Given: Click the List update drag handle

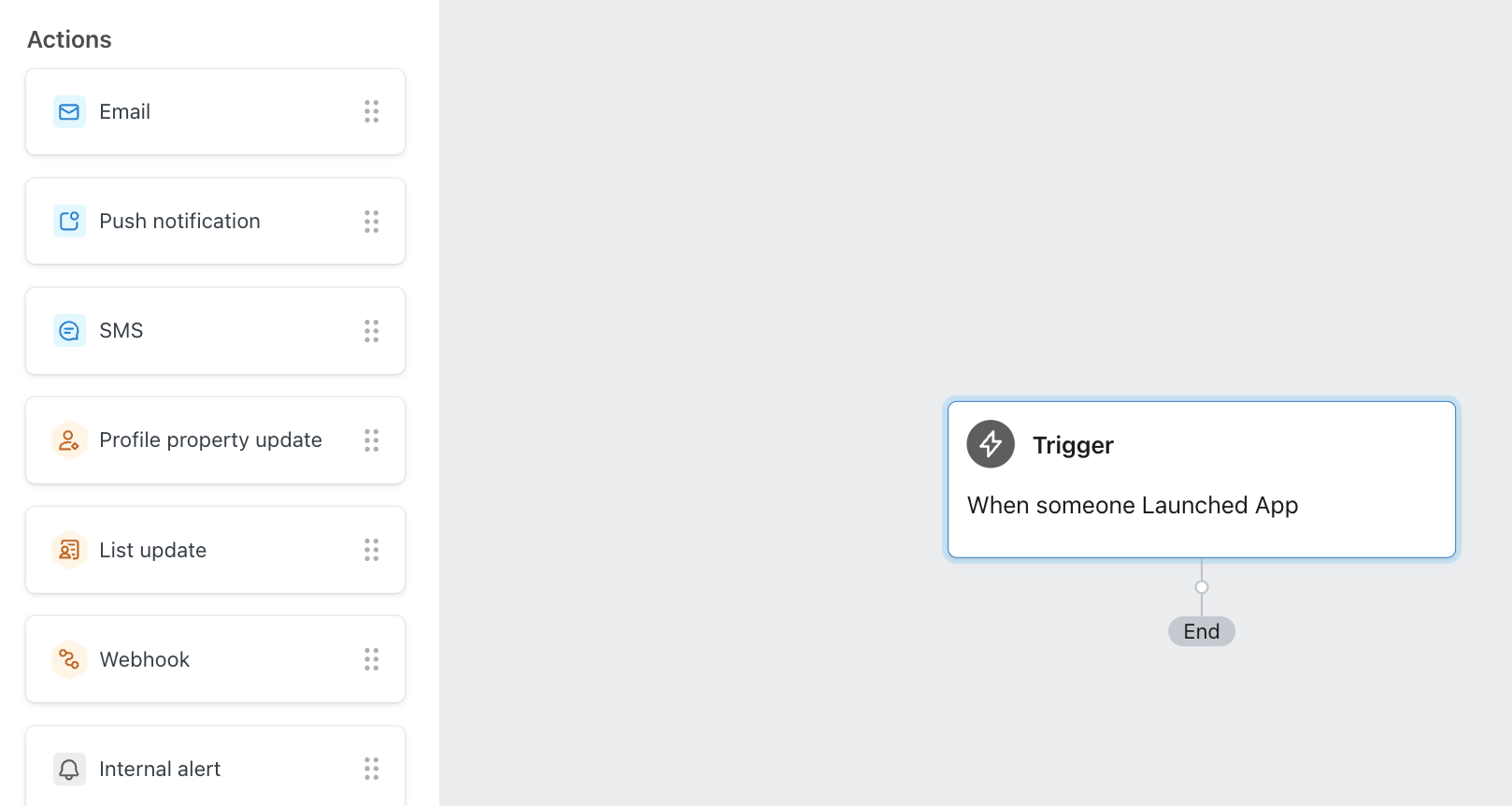Looking at the screenshot, I should 371,550.
